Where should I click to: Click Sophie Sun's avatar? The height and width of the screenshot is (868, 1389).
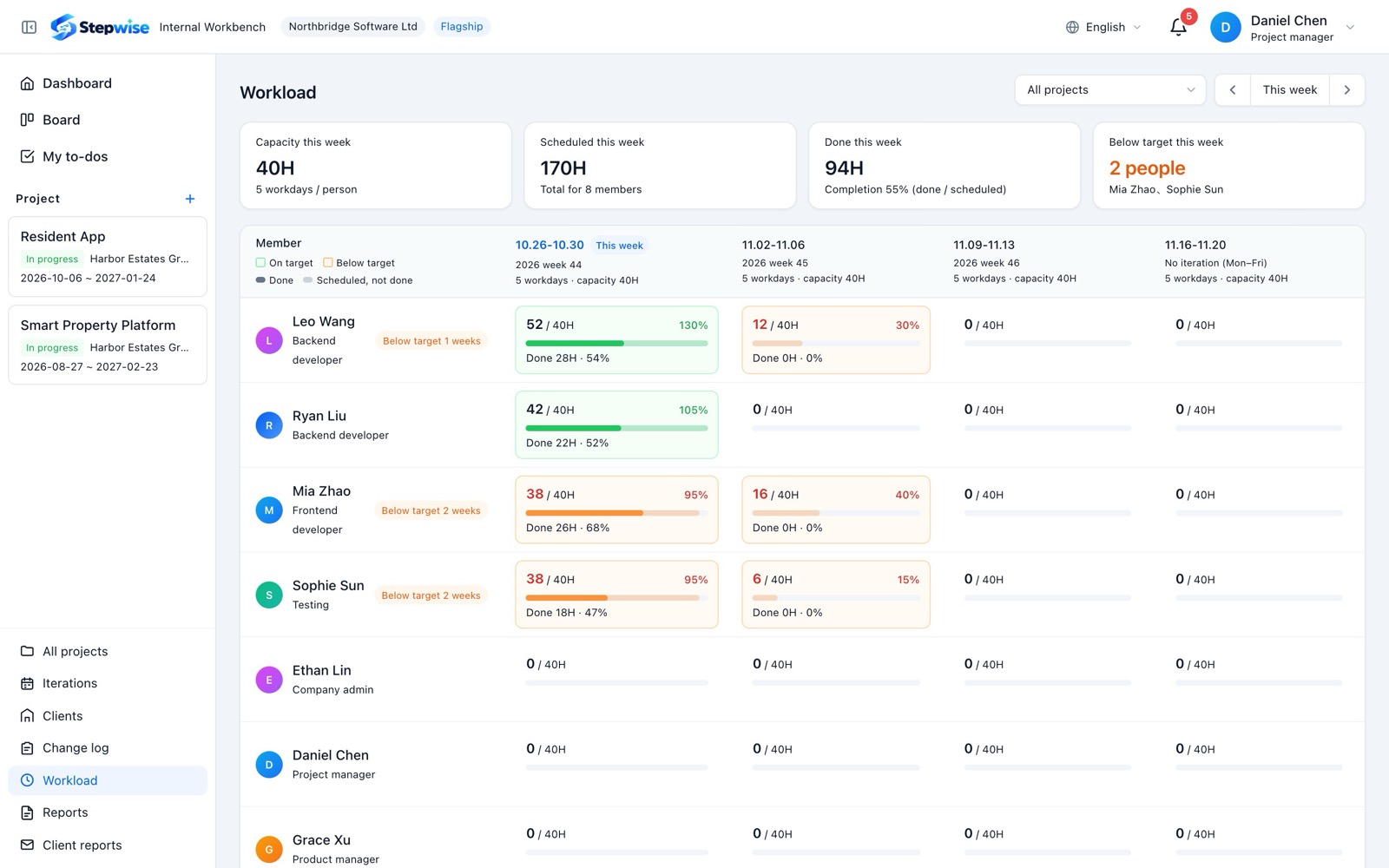269,595
